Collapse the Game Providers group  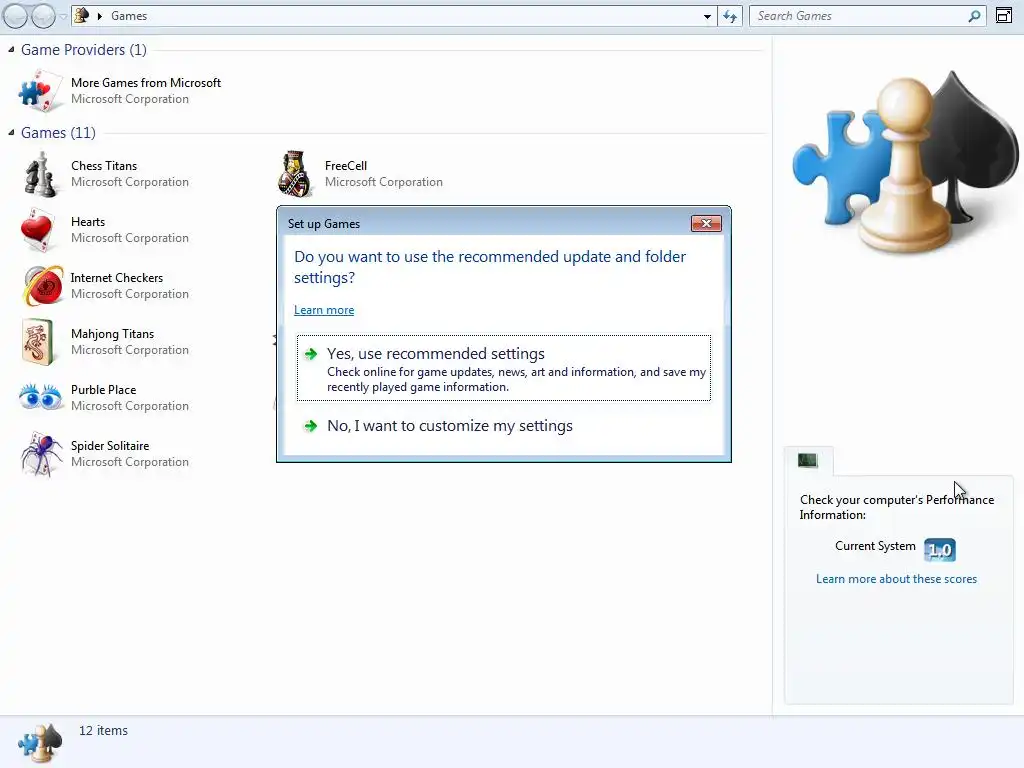coord(11,50)
